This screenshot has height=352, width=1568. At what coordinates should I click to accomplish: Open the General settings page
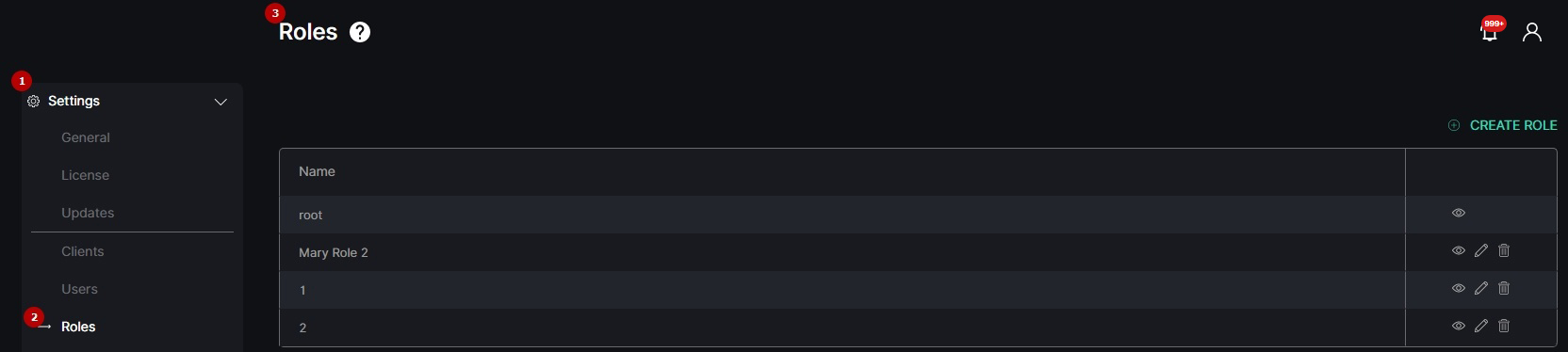pos(86,137)
